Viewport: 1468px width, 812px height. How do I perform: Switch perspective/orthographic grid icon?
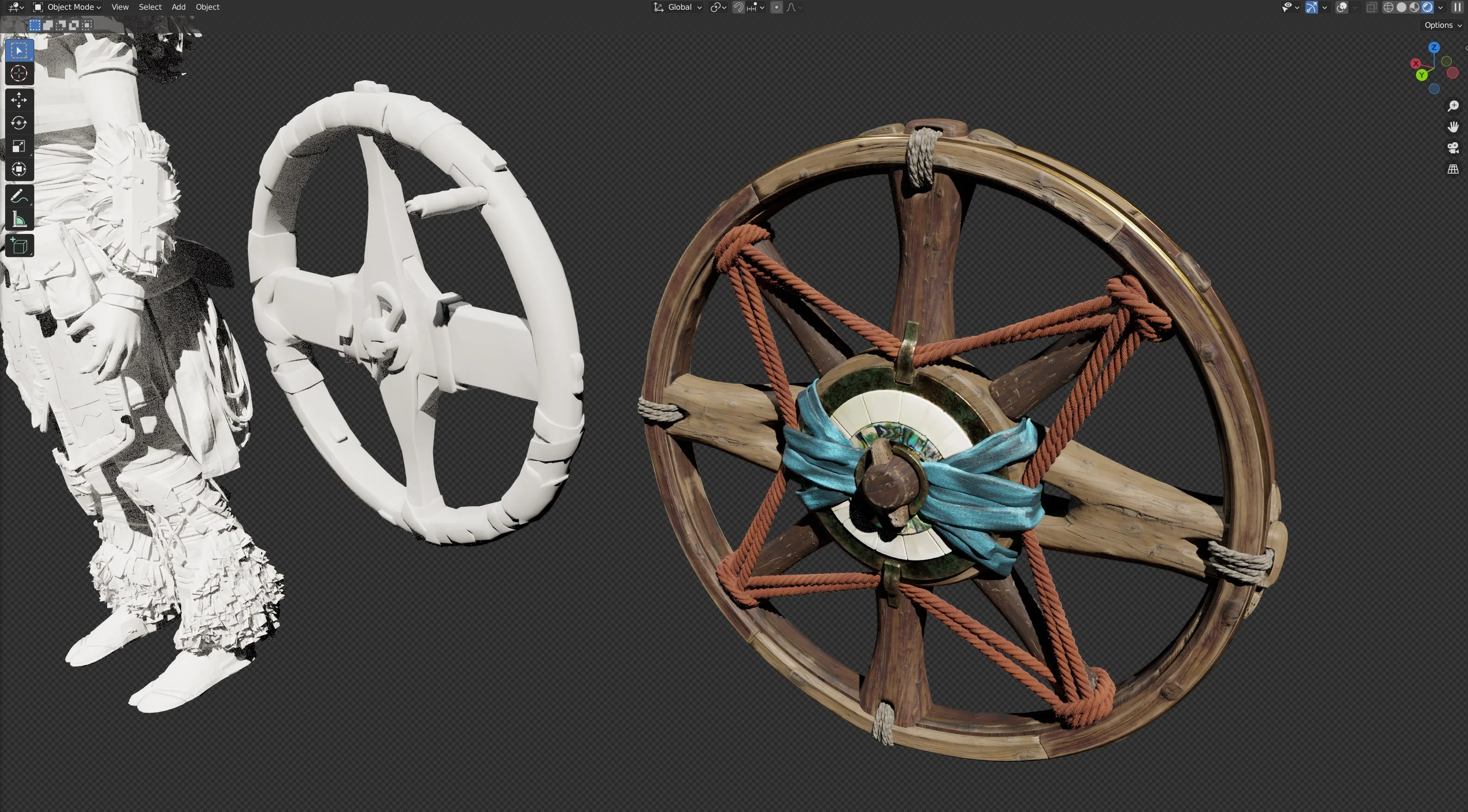click(1453, 169)
